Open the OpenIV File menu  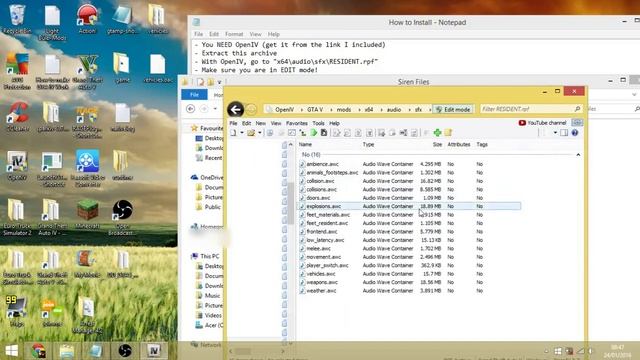click(233, 123)
